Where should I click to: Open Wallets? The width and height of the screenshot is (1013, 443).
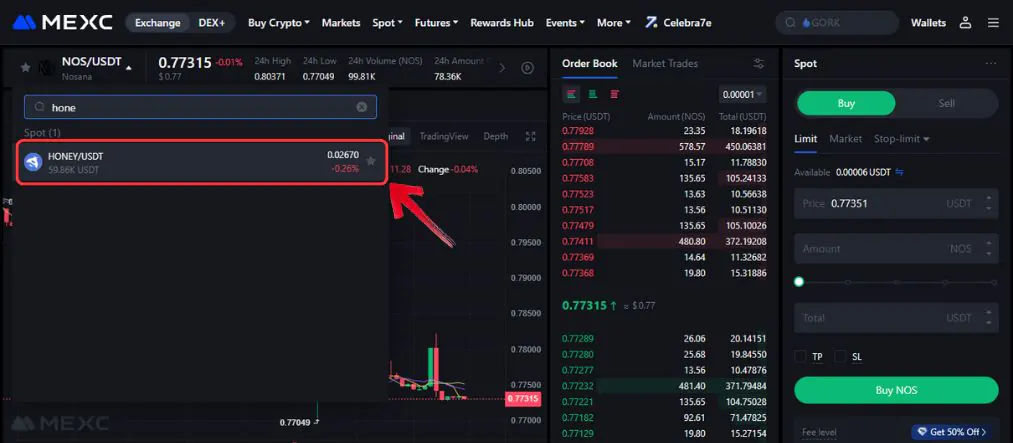pos(928,23)
